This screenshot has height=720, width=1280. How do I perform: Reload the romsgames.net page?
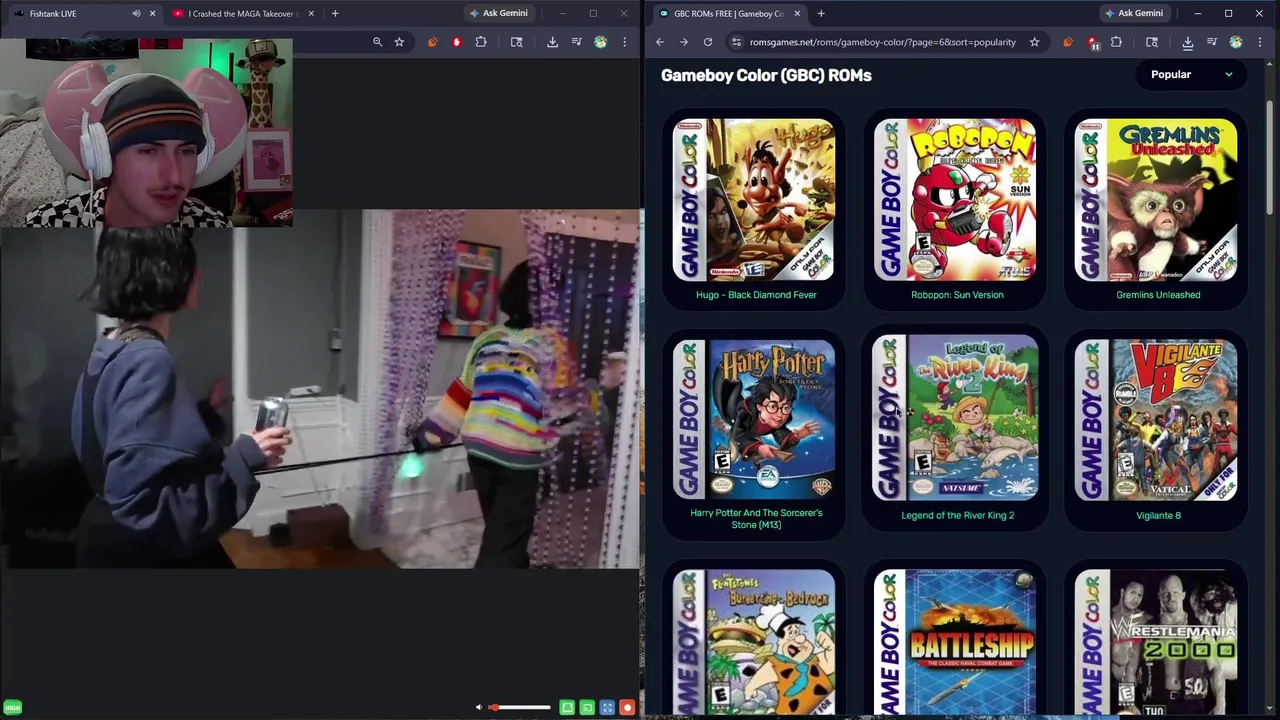pyautogui.click(x=708, y=42)
